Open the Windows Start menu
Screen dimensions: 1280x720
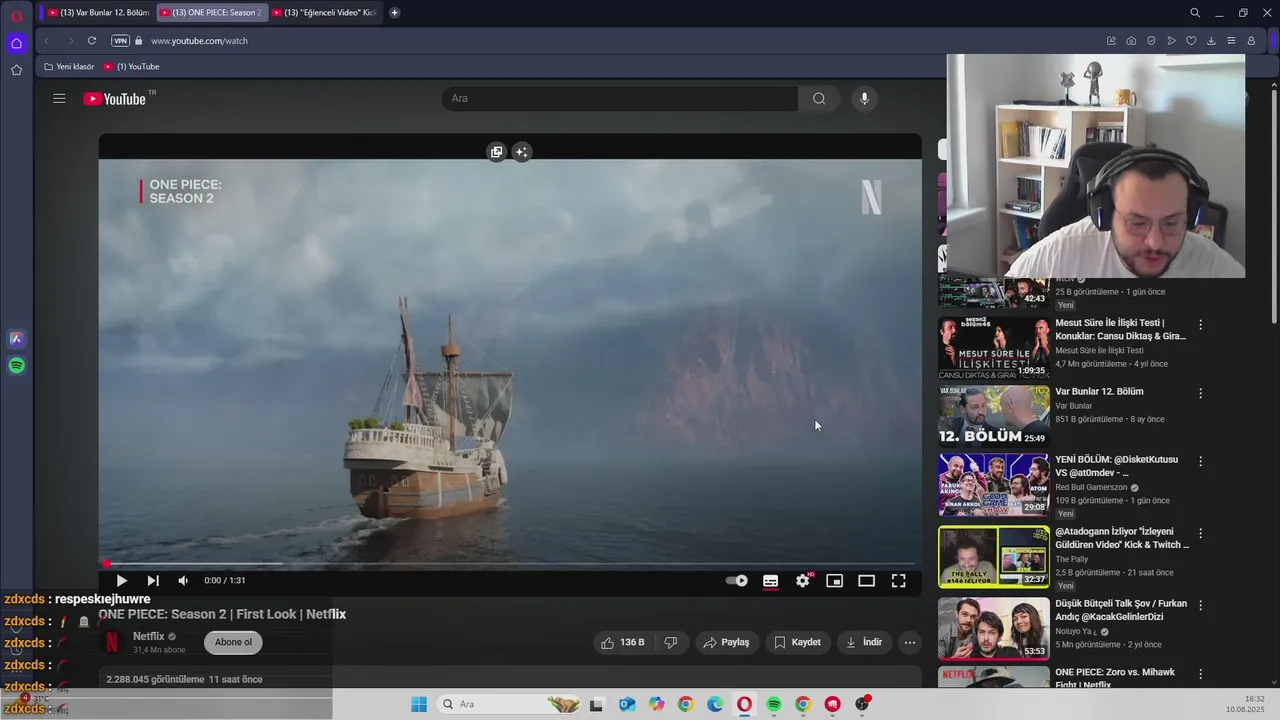pos(419,704)
